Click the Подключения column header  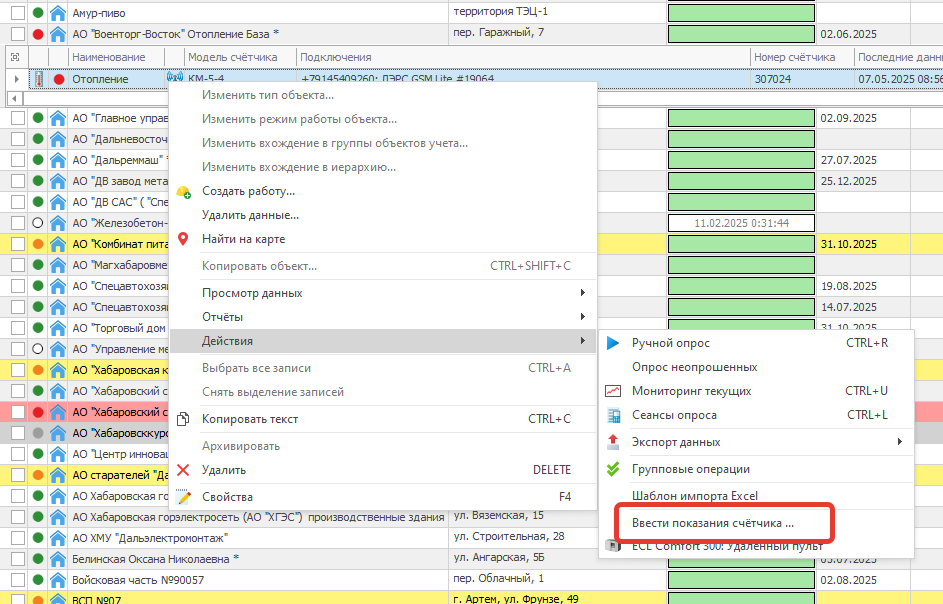coord(336,57)
